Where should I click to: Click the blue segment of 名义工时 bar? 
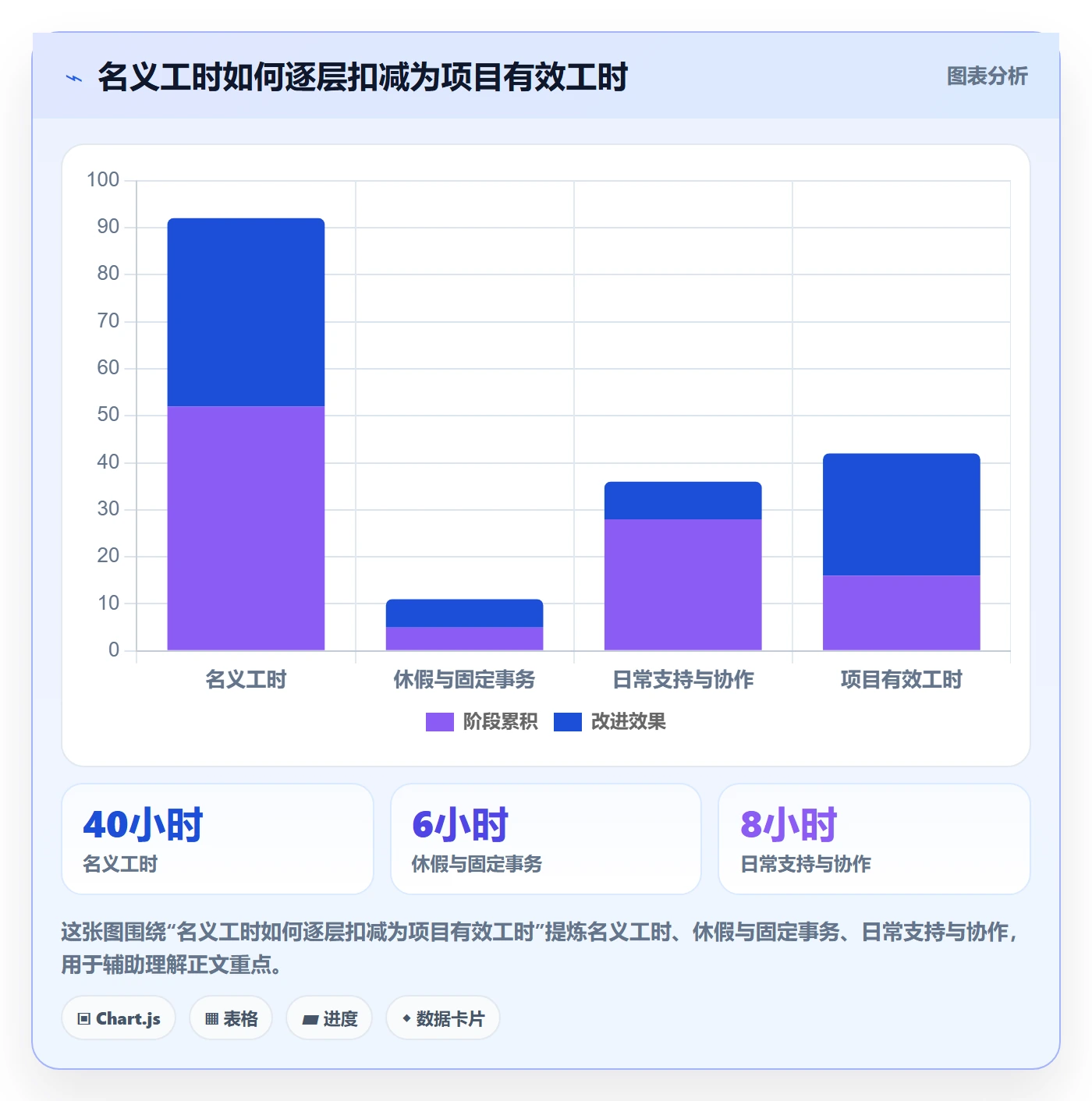tap(246, 312)
